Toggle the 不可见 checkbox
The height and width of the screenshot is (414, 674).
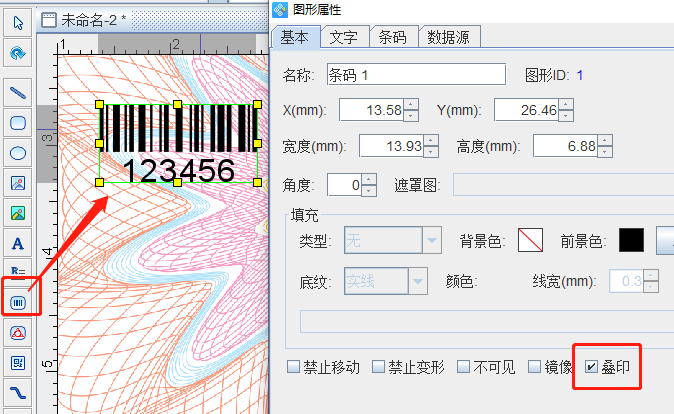point(463,367)
